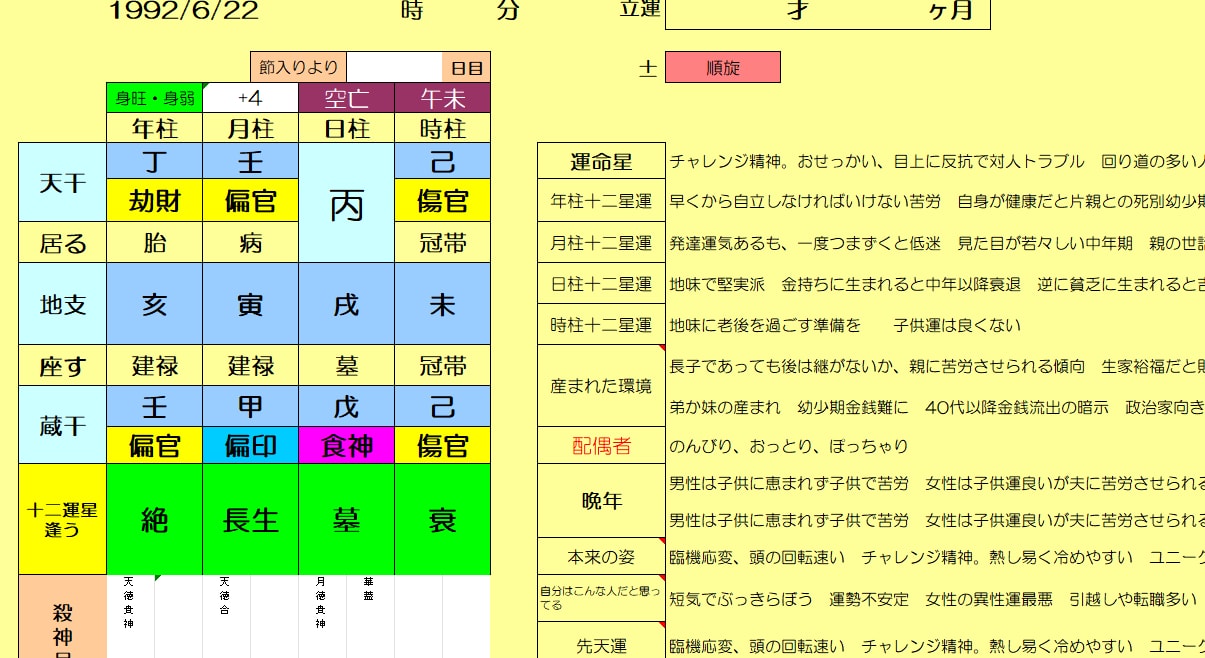Click the 自分はこんな人だと思ってる label
Viewport: 1205px width, 658px height.
(601, 598)
